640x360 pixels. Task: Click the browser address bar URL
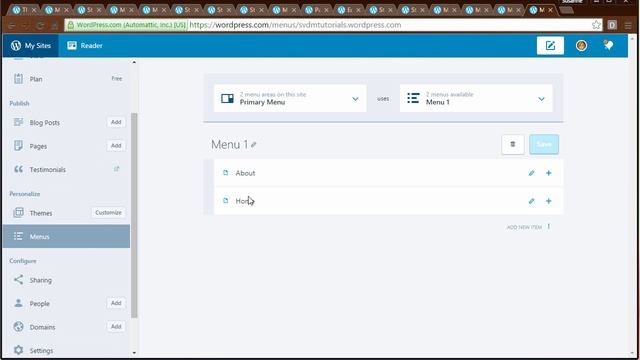point(295,25)
